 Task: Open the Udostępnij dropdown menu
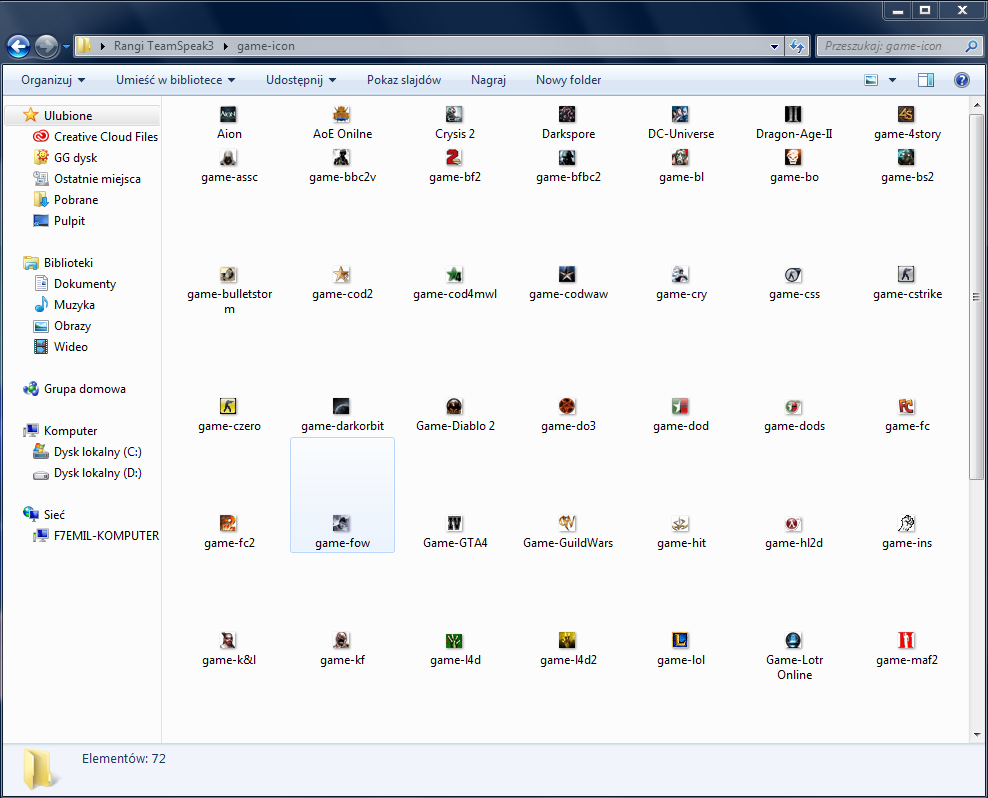(301, 80)
